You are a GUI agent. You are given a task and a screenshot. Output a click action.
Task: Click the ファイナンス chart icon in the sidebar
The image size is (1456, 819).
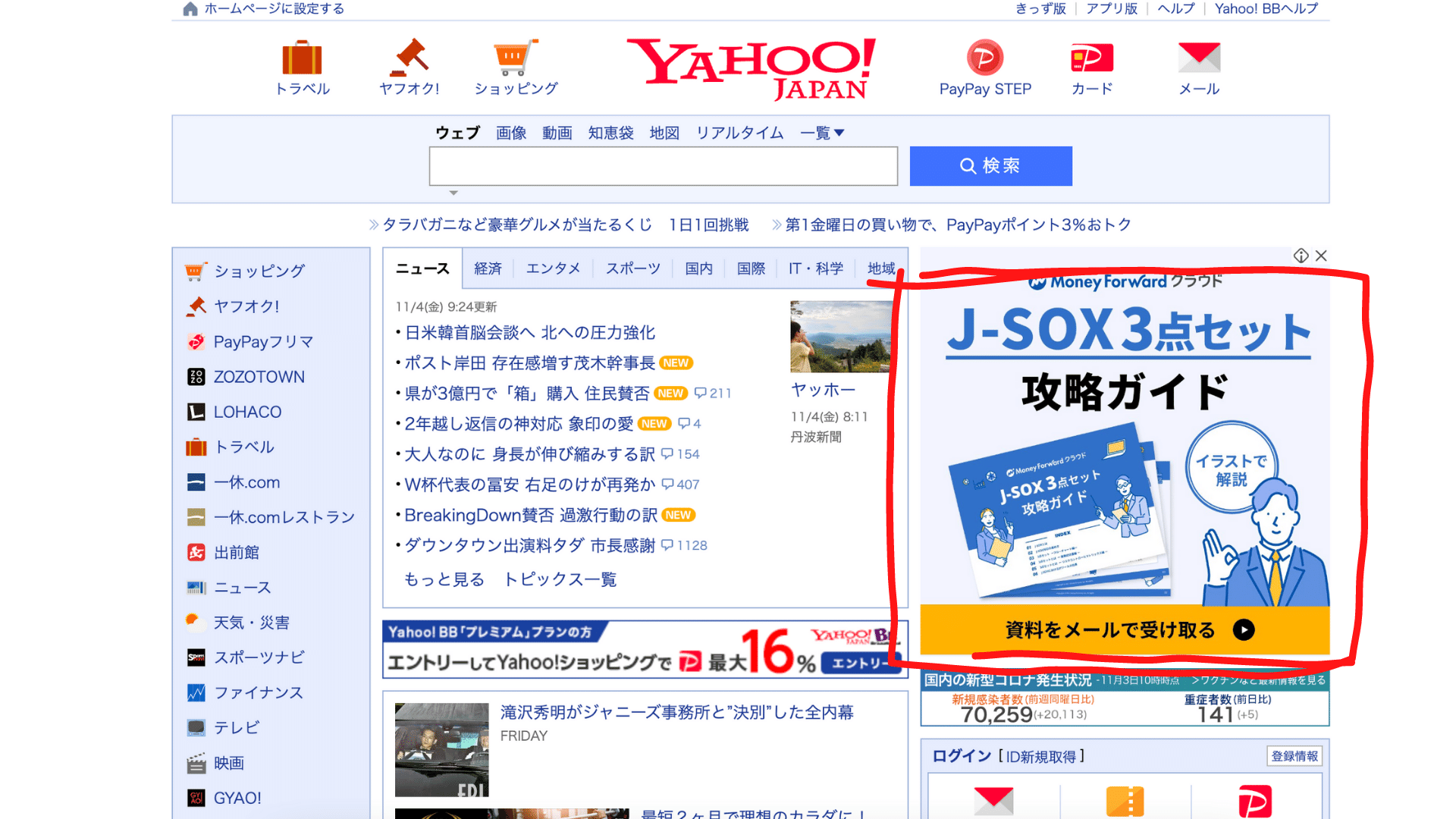click(196, 692)
